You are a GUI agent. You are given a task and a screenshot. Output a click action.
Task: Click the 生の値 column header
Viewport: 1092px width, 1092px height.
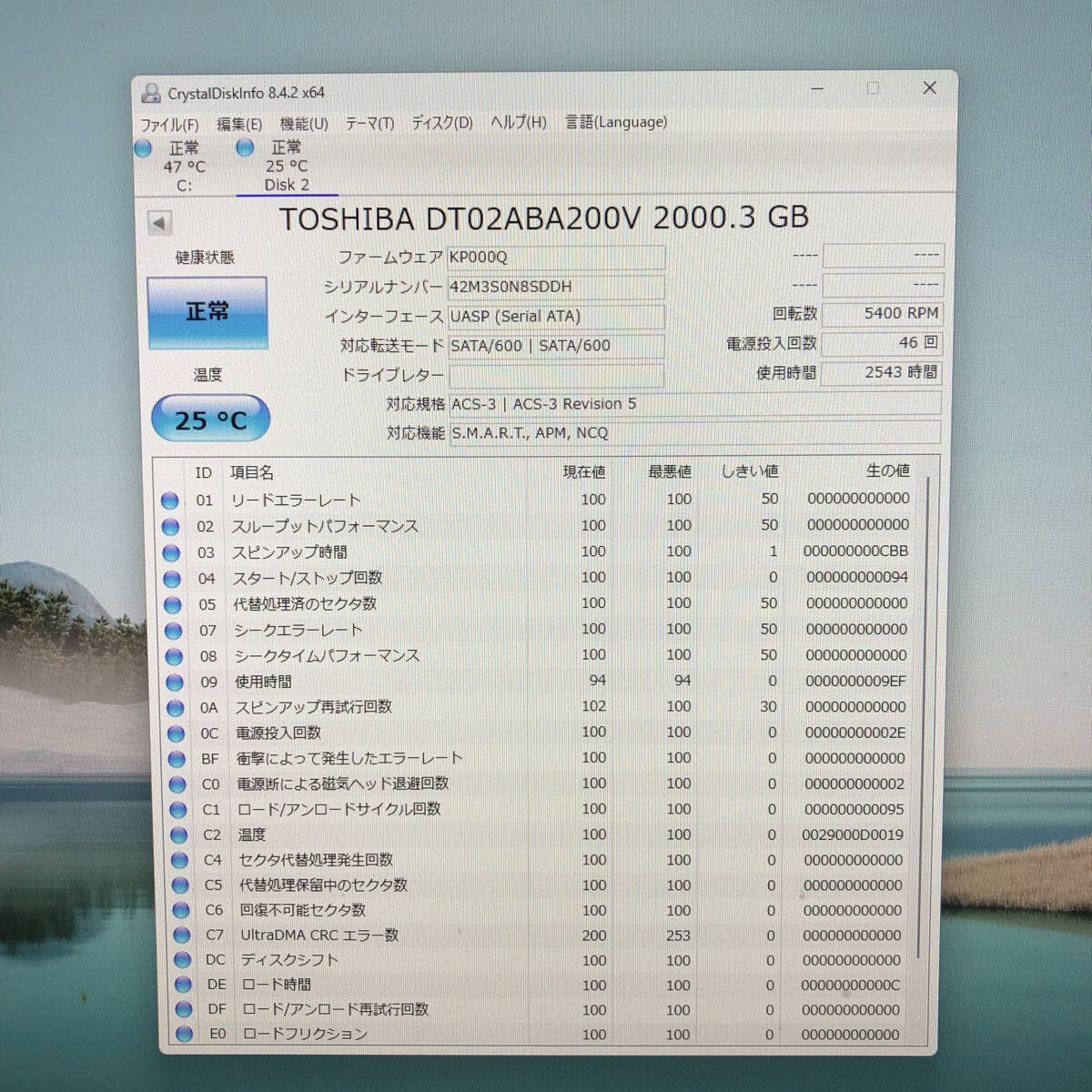(x=887, y=470)
